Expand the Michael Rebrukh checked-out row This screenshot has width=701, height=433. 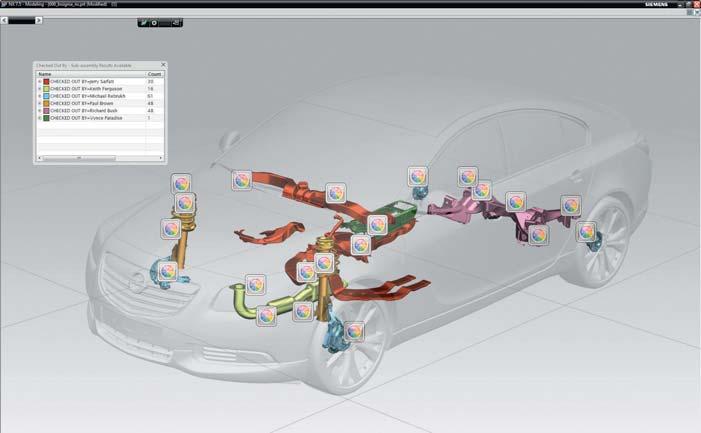point(39,96)
